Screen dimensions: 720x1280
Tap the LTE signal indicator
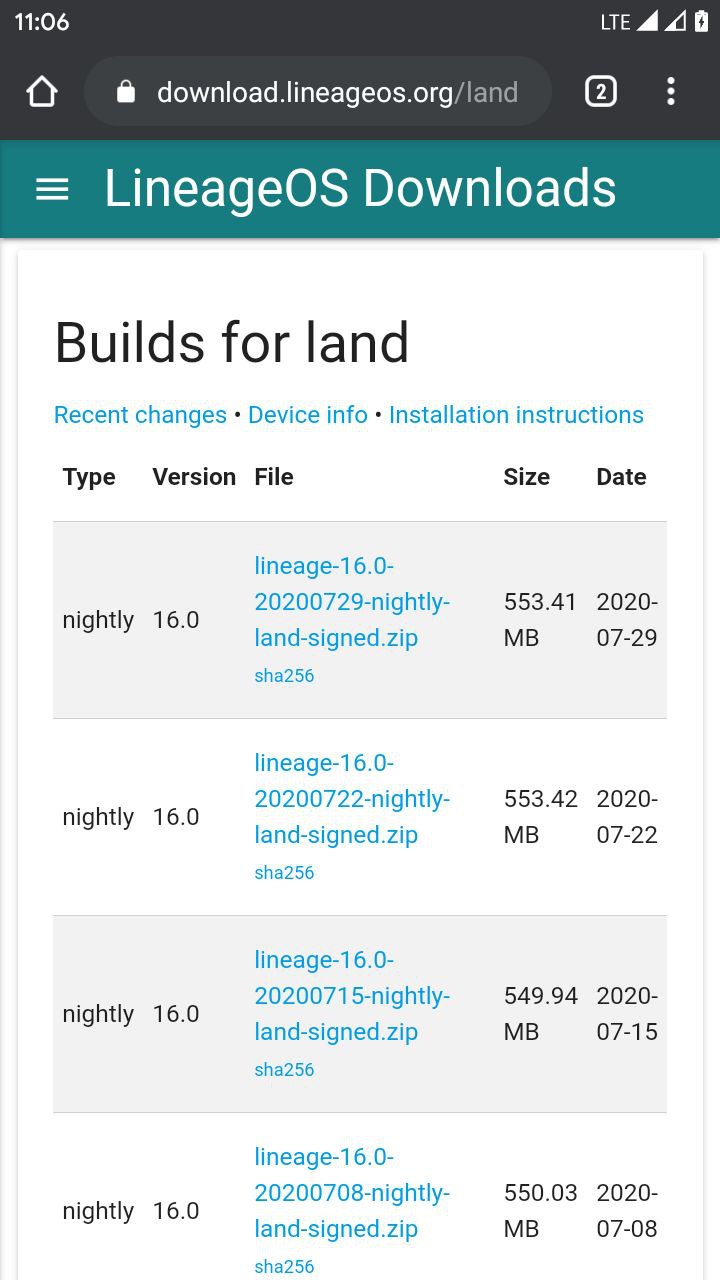615,21
